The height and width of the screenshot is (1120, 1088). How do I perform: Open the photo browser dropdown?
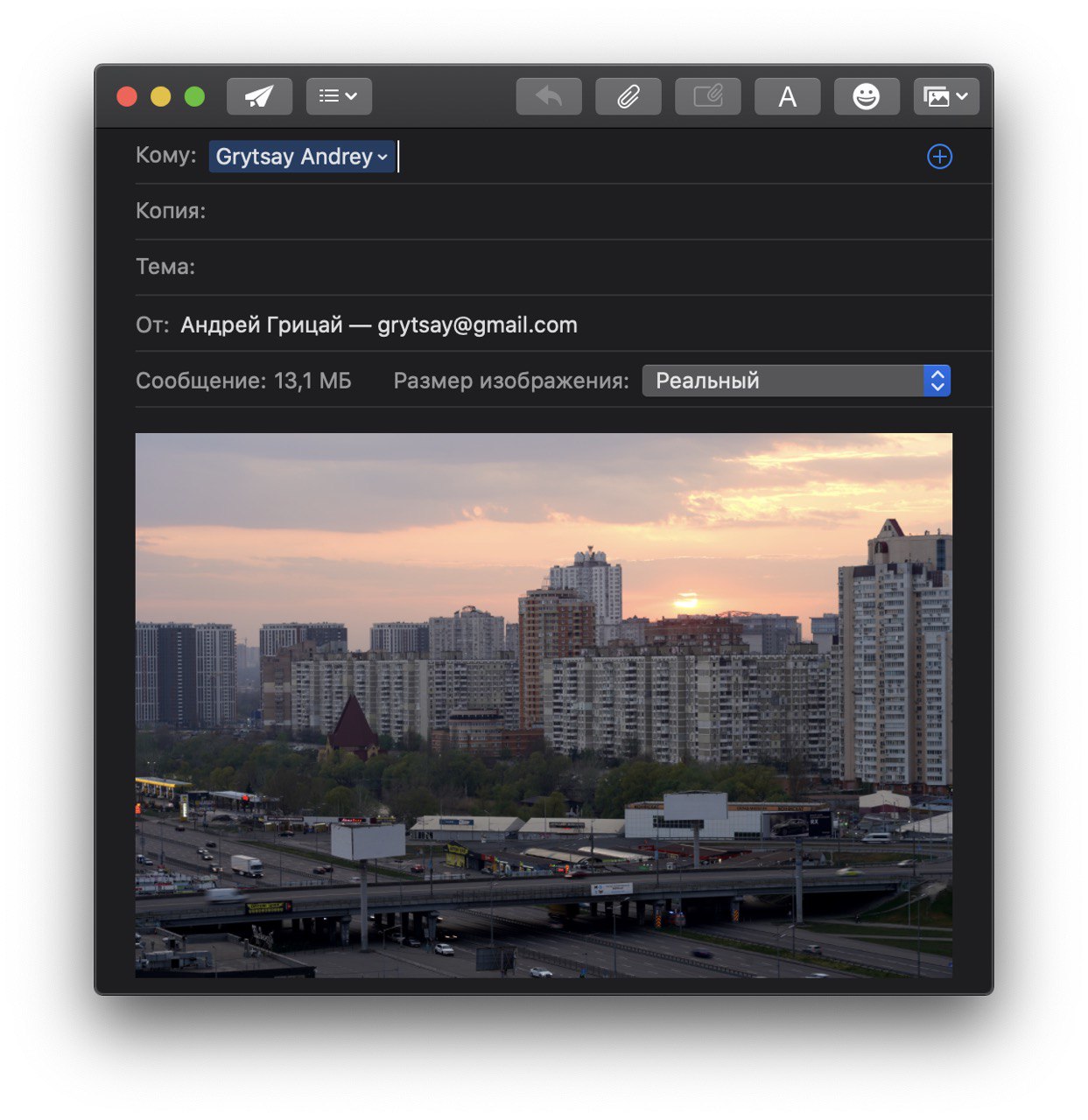coord(946,96)
